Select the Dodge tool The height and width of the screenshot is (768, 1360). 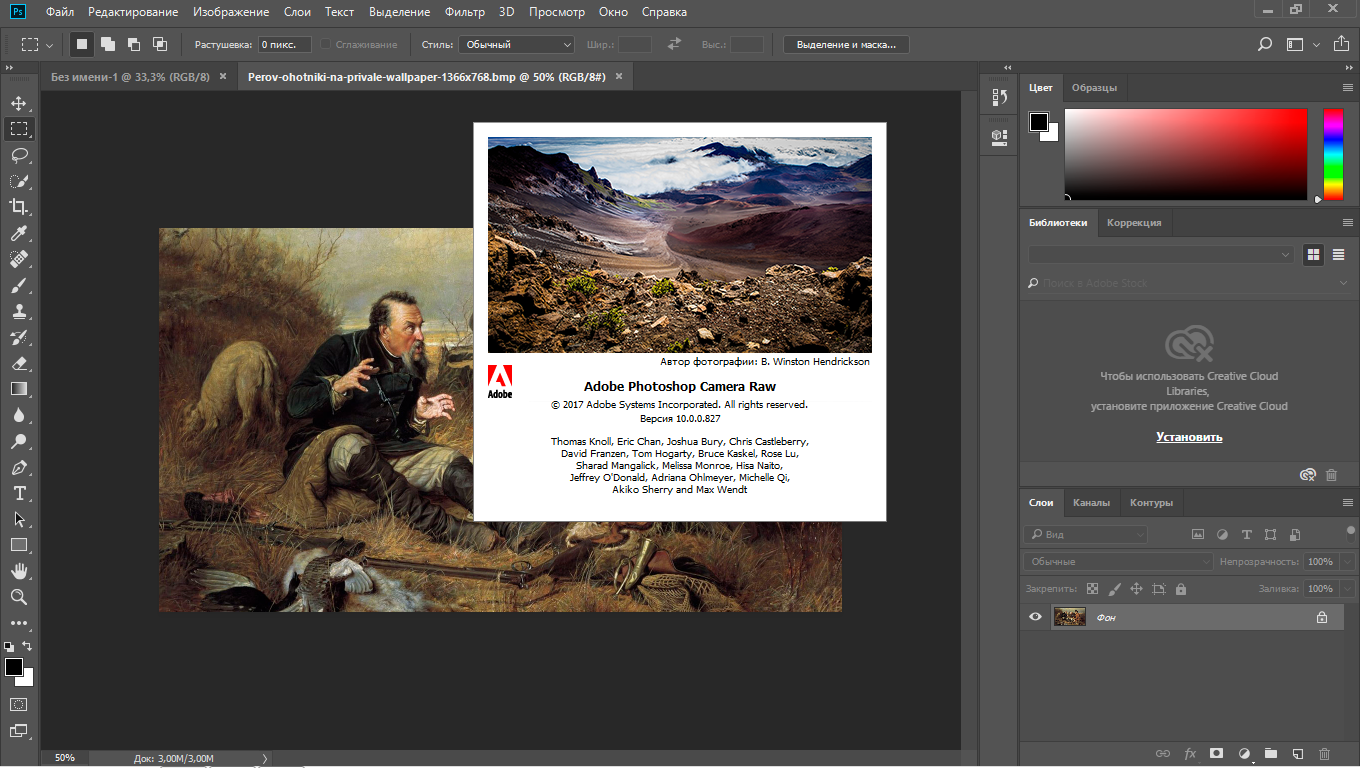(19, 441)
